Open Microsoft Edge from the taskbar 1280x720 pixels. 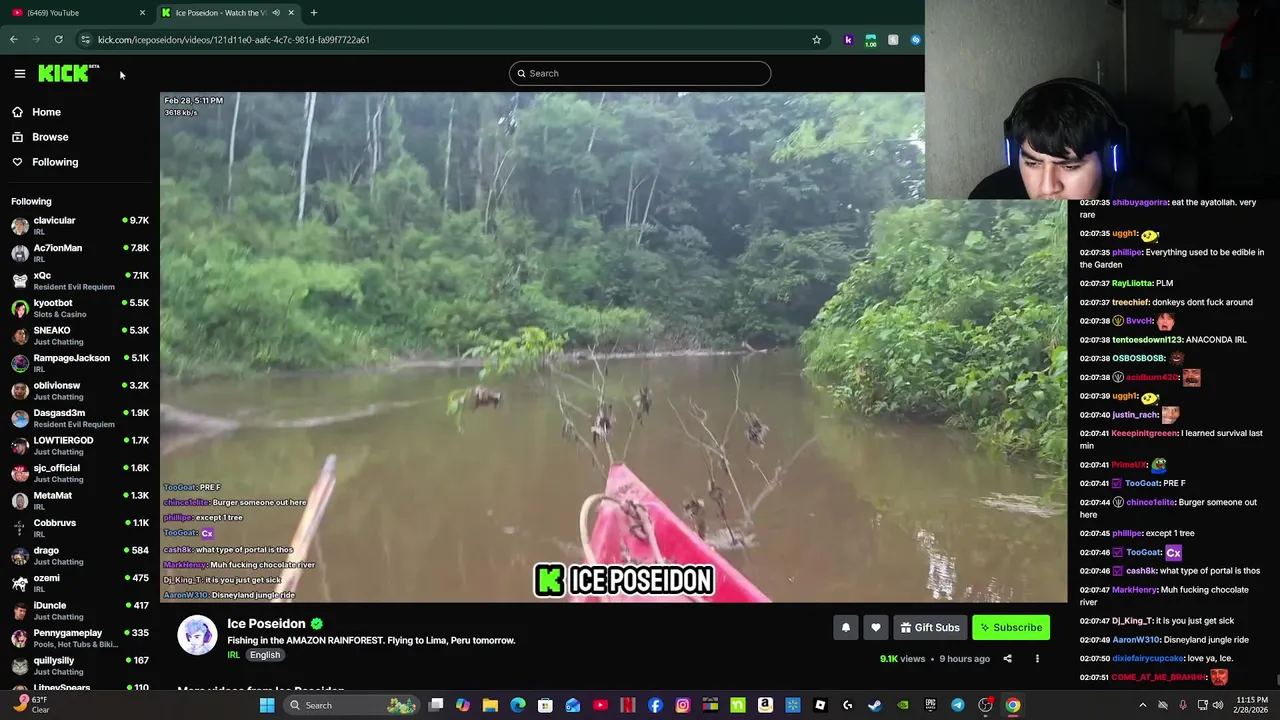pyautogui.click(x=517, y=705)
